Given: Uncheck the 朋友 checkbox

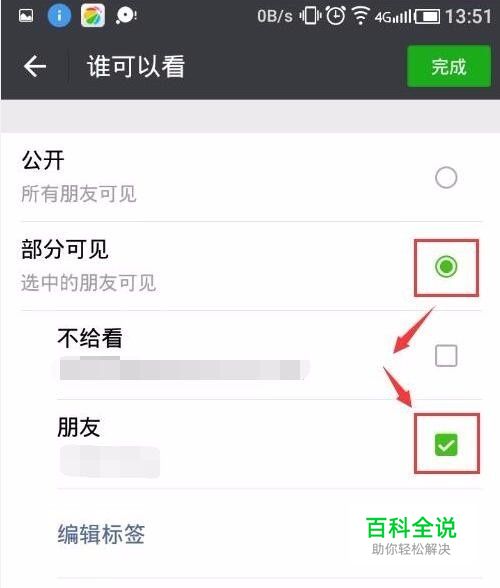Looking at the screenshot, I should click(446, 445).
